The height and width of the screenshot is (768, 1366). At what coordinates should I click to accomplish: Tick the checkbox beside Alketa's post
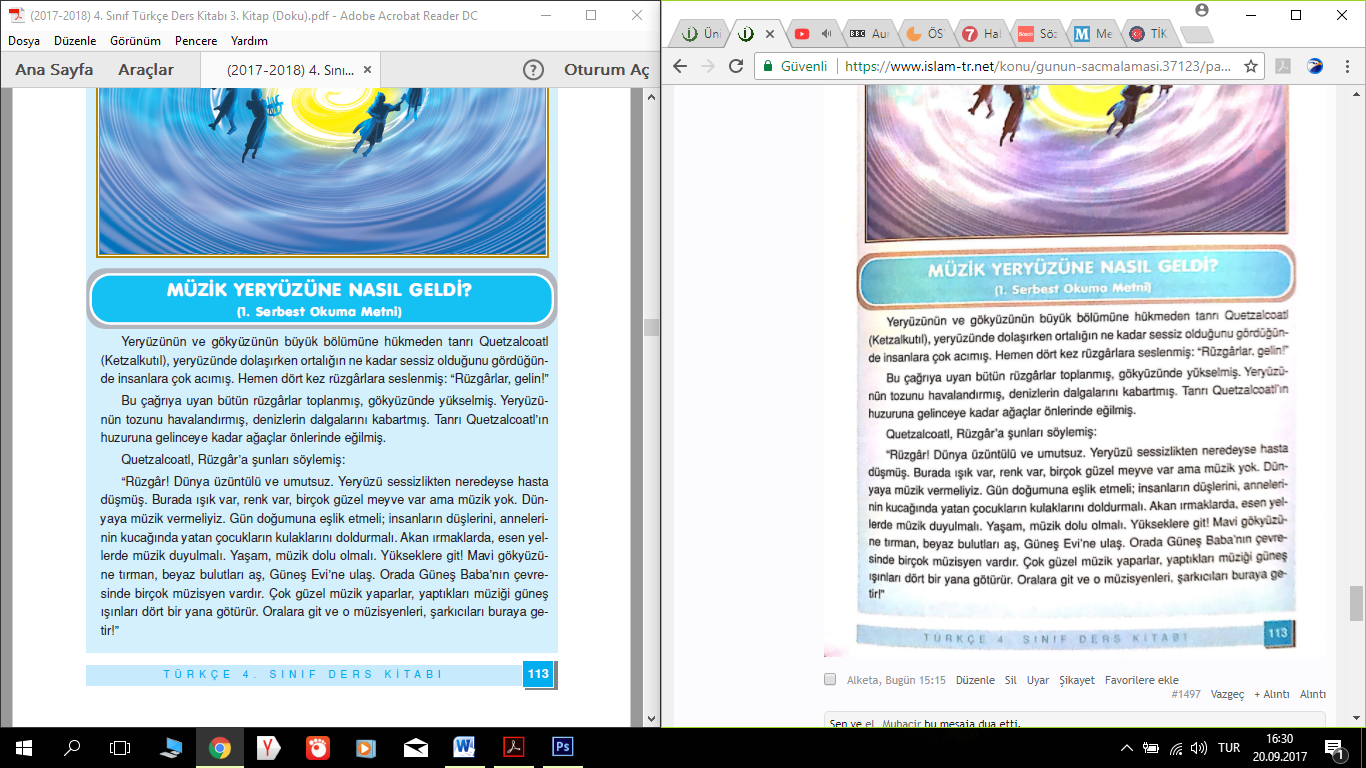[830, 680]
